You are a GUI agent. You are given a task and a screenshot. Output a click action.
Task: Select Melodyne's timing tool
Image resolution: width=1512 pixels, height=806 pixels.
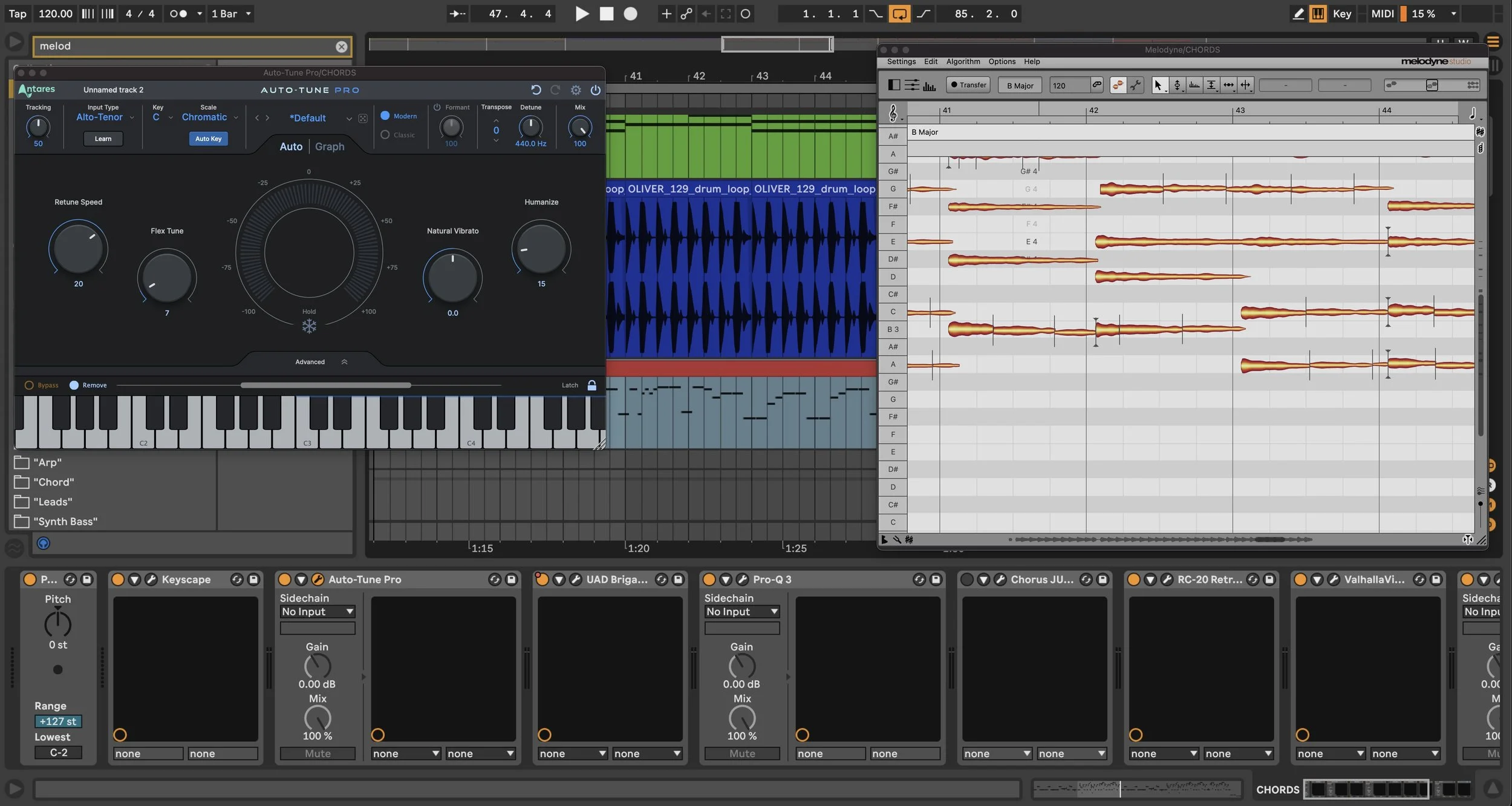pos(1228,85)
